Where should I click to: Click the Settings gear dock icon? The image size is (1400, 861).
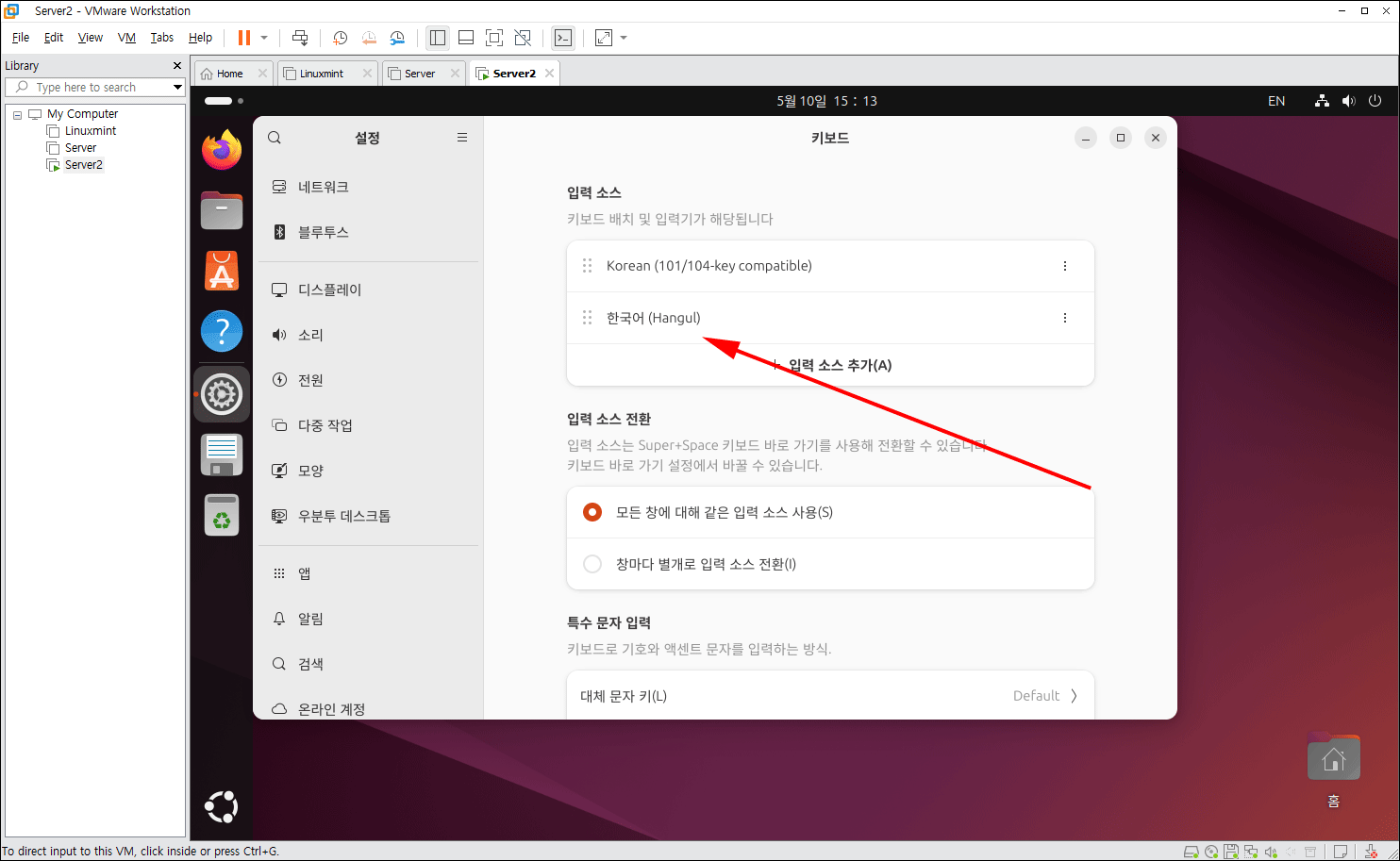point(222,394)
